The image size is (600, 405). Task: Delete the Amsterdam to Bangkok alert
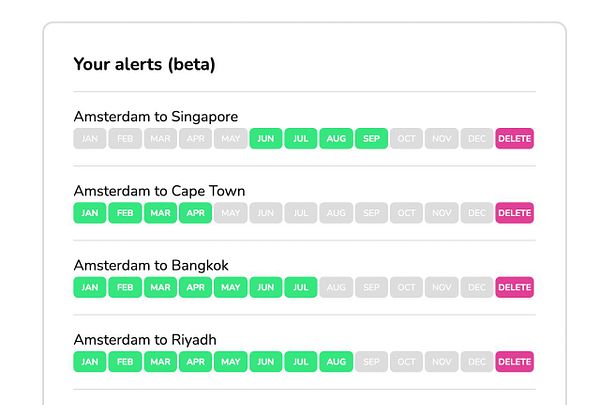point(514,287)
